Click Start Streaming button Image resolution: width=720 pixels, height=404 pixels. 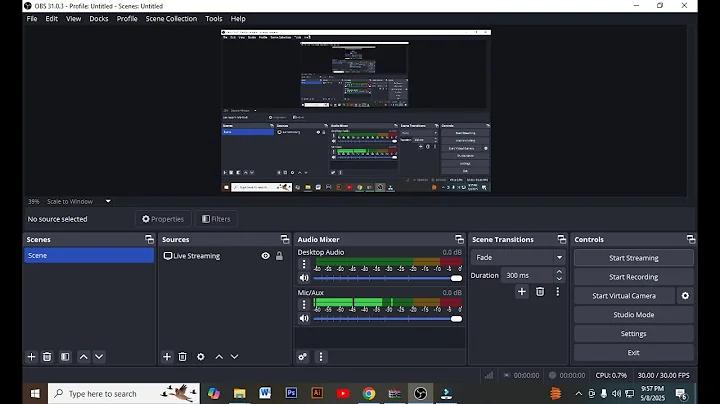[x=634, y=258]
